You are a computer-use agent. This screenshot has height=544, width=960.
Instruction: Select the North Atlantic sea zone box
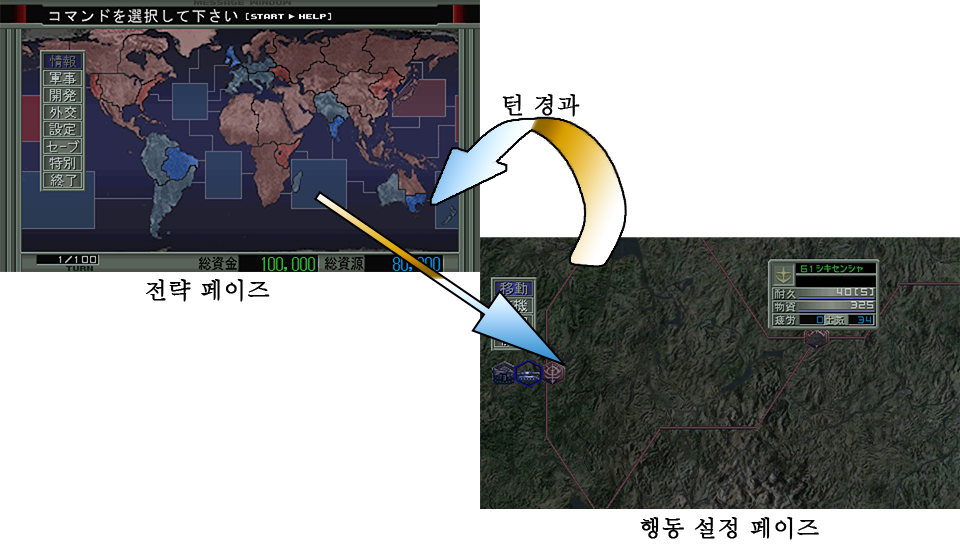pyautogui.click(x=189, y=101)
